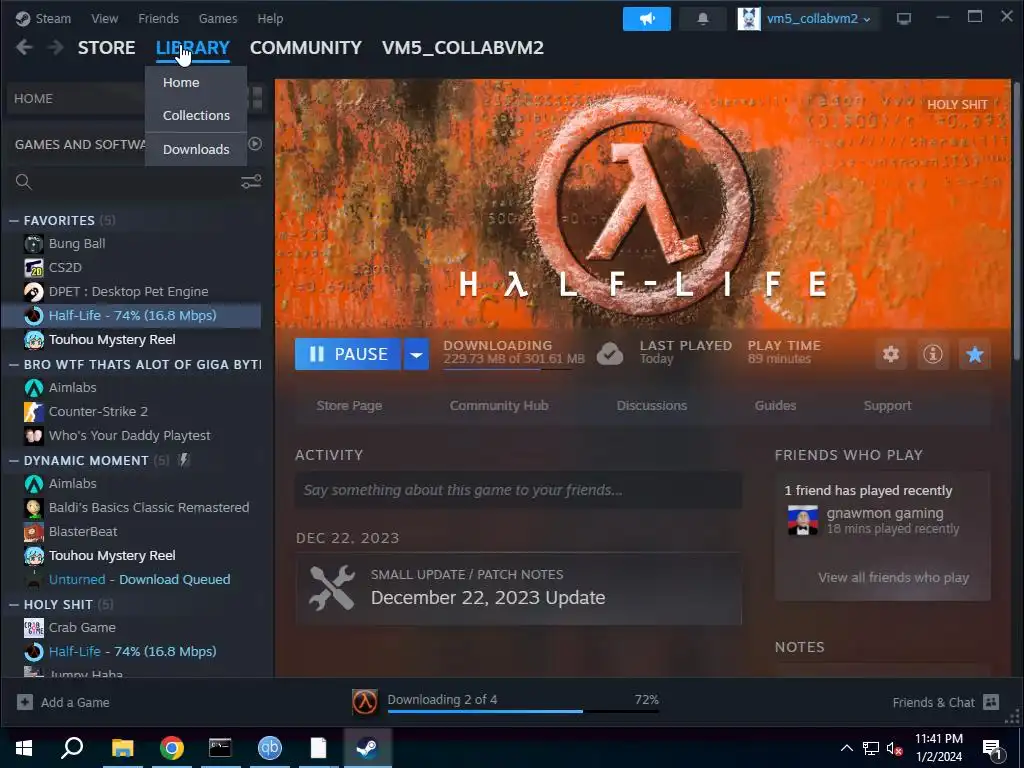The height and width of the screenshot is (768, 1024).
Task: Click the vm5_collabvm2 profile avatar
Action: click(748, 19)
